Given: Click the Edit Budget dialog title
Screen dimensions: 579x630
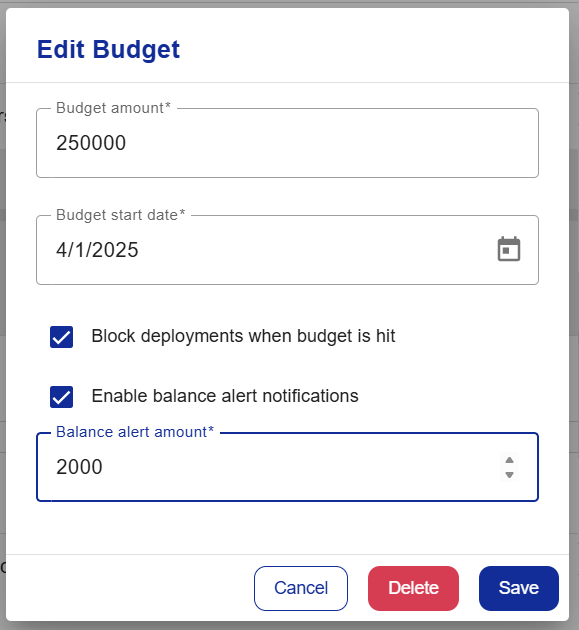Looking at the screenshot, I should tap(108, 49).
